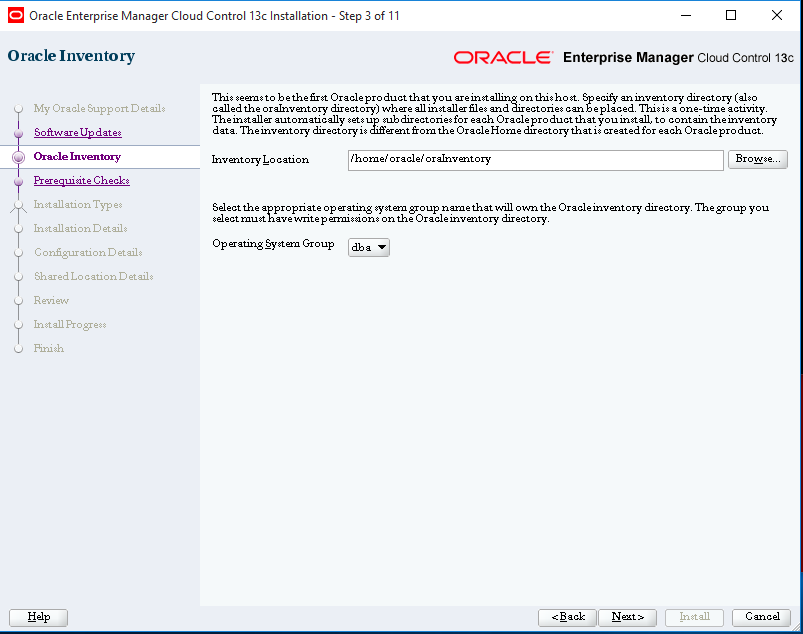Viewport: 803px width, 634px height.
Task: Cancel the Enterprise Manager installation
Action: click(x=760, y=617)
